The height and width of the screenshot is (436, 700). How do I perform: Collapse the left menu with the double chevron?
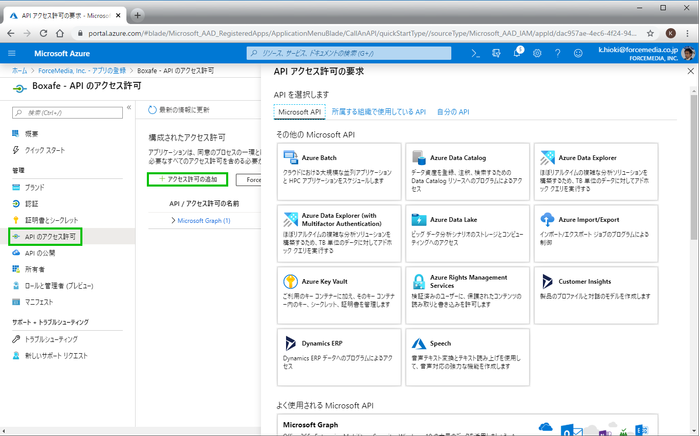tap(129, 108)
